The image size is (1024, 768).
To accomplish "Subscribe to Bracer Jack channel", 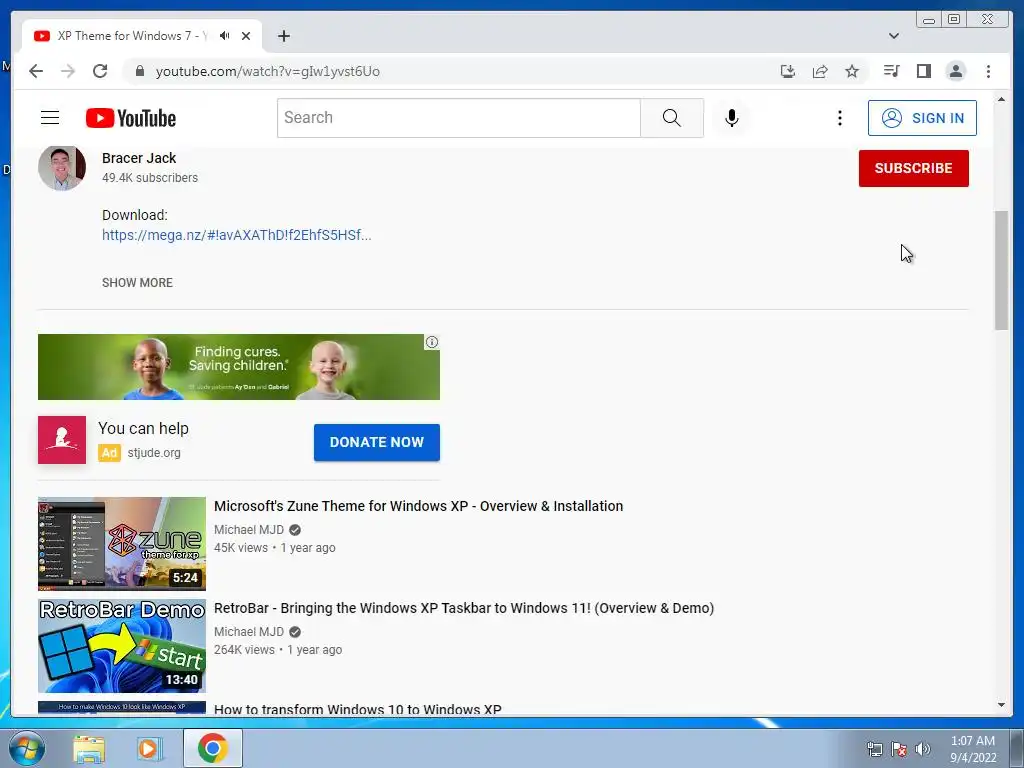I will (x=914, y=168).
